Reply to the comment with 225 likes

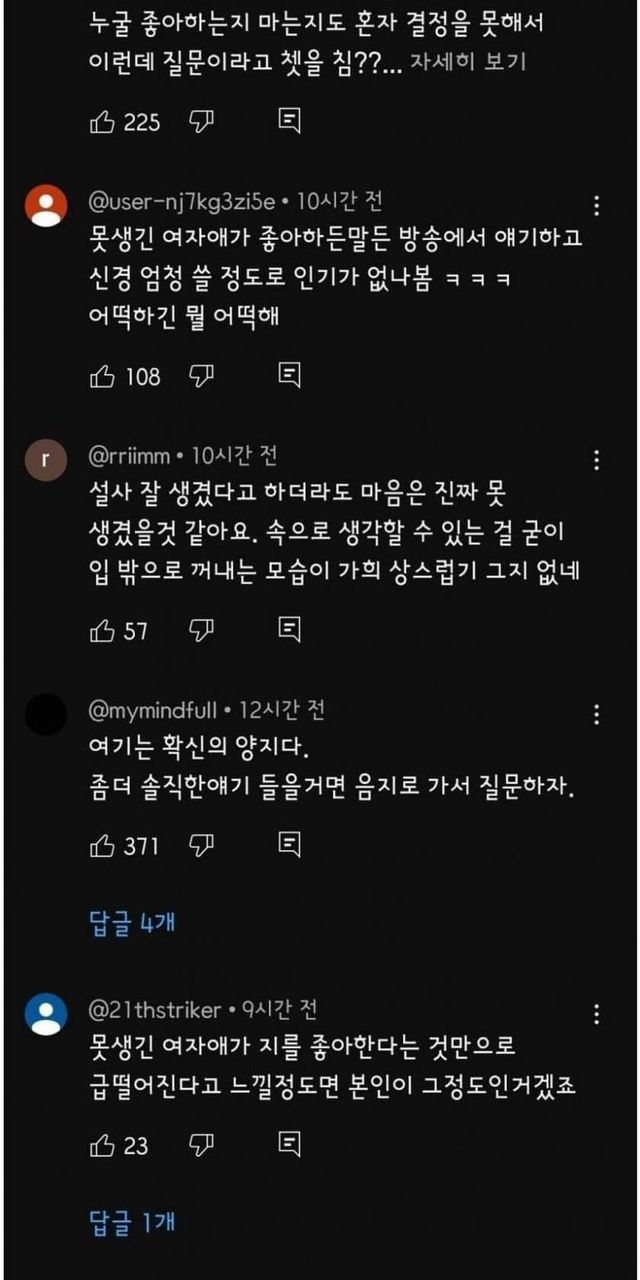(x=289, y=122)
